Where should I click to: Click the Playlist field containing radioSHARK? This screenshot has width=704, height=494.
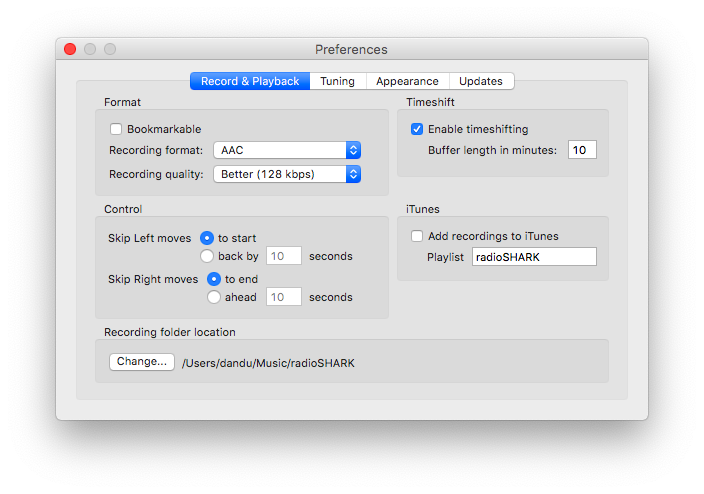[x=534, y=257]
